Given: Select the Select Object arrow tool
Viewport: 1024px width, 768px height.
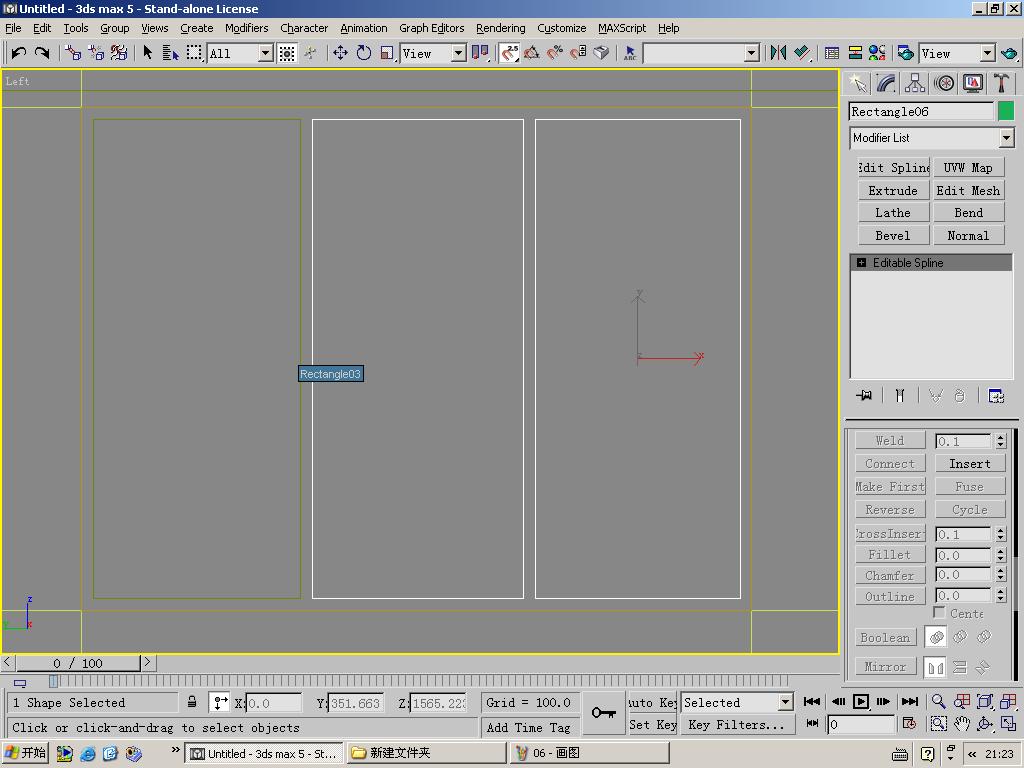Looking at the screenshot, I should (x=148, y=53).
